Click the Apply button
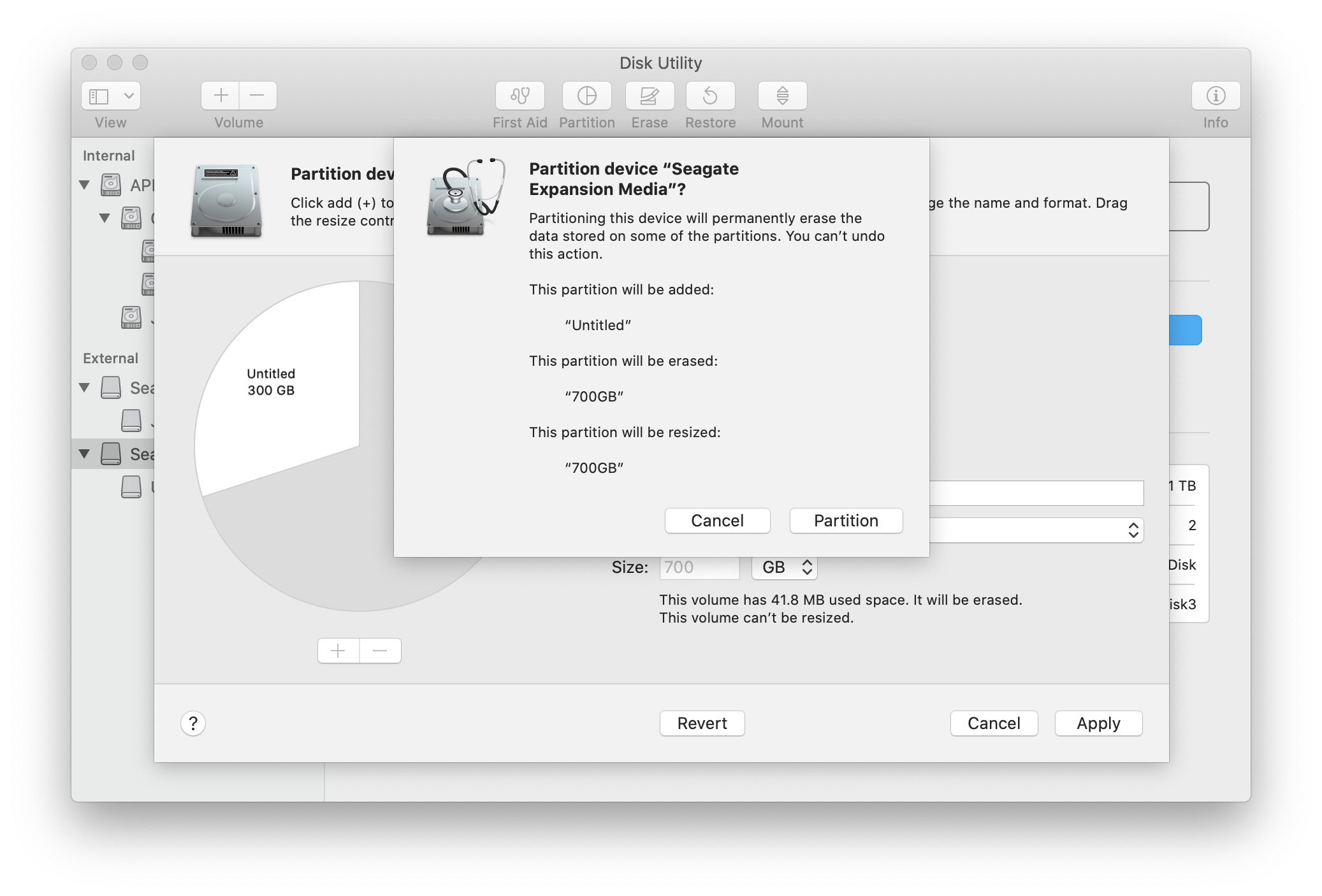This screenshot has width=1322, height=896. point(1098,723)
